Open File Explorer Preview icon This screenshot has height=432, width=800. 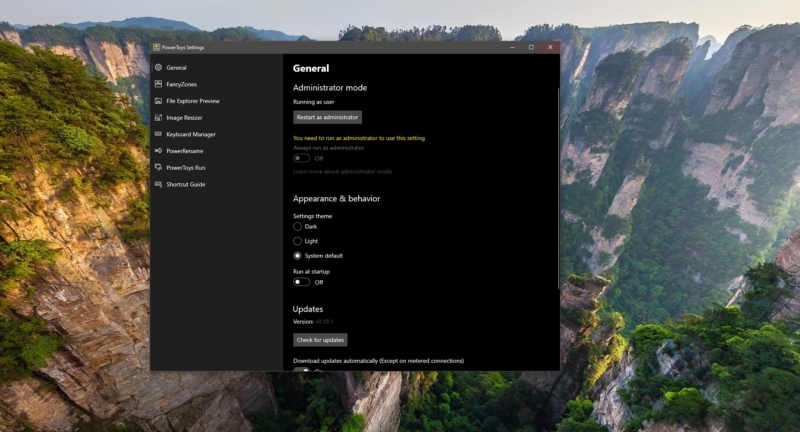[x=158, y=101]
